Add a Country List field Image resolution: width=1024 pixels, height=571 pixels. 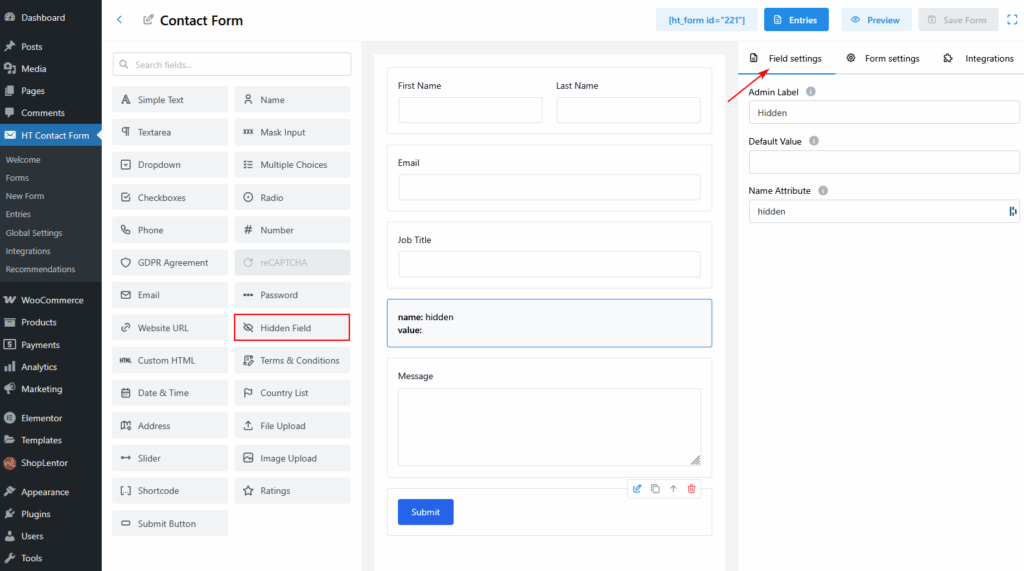[x=292, y=393]
